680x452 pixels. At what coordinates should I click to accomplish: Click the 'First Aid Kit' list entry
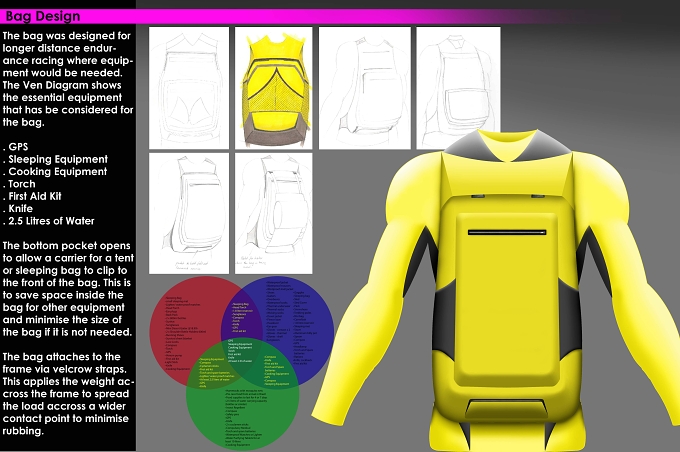(32, 196)
